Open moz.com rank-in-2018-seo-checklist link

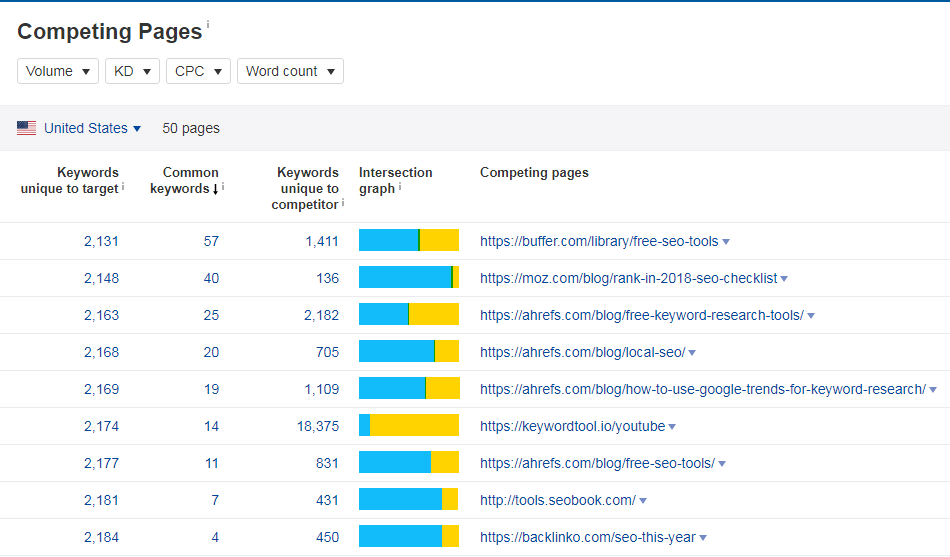point(628,278)
